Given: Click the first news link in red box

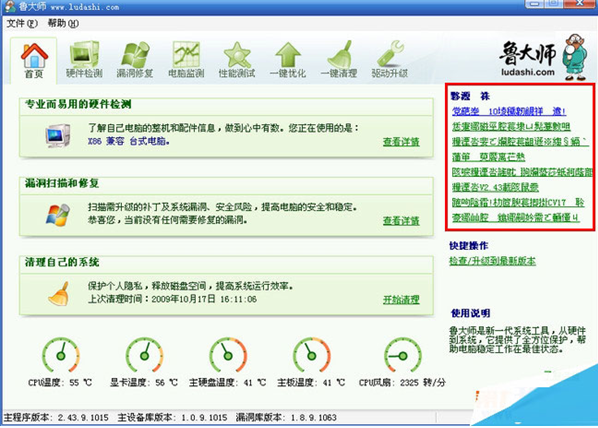Looking at the screenshot, I should tap(509, 111).
